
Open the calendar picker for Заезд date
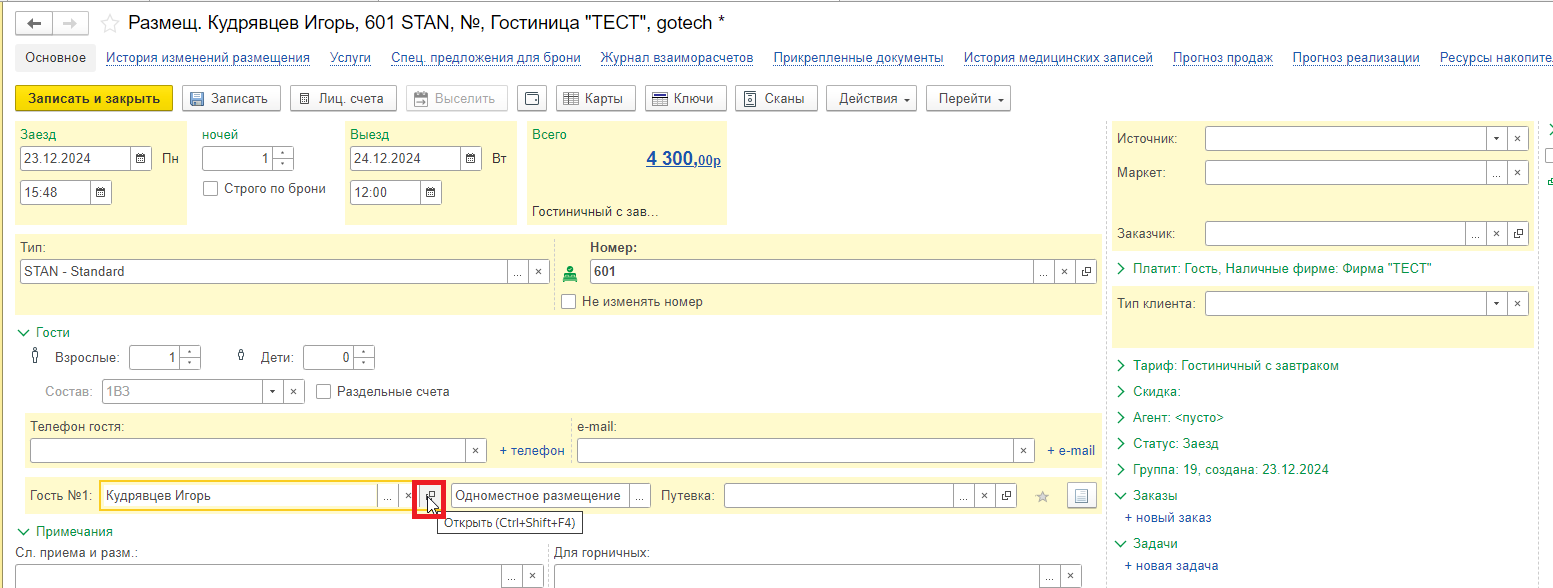141,158
